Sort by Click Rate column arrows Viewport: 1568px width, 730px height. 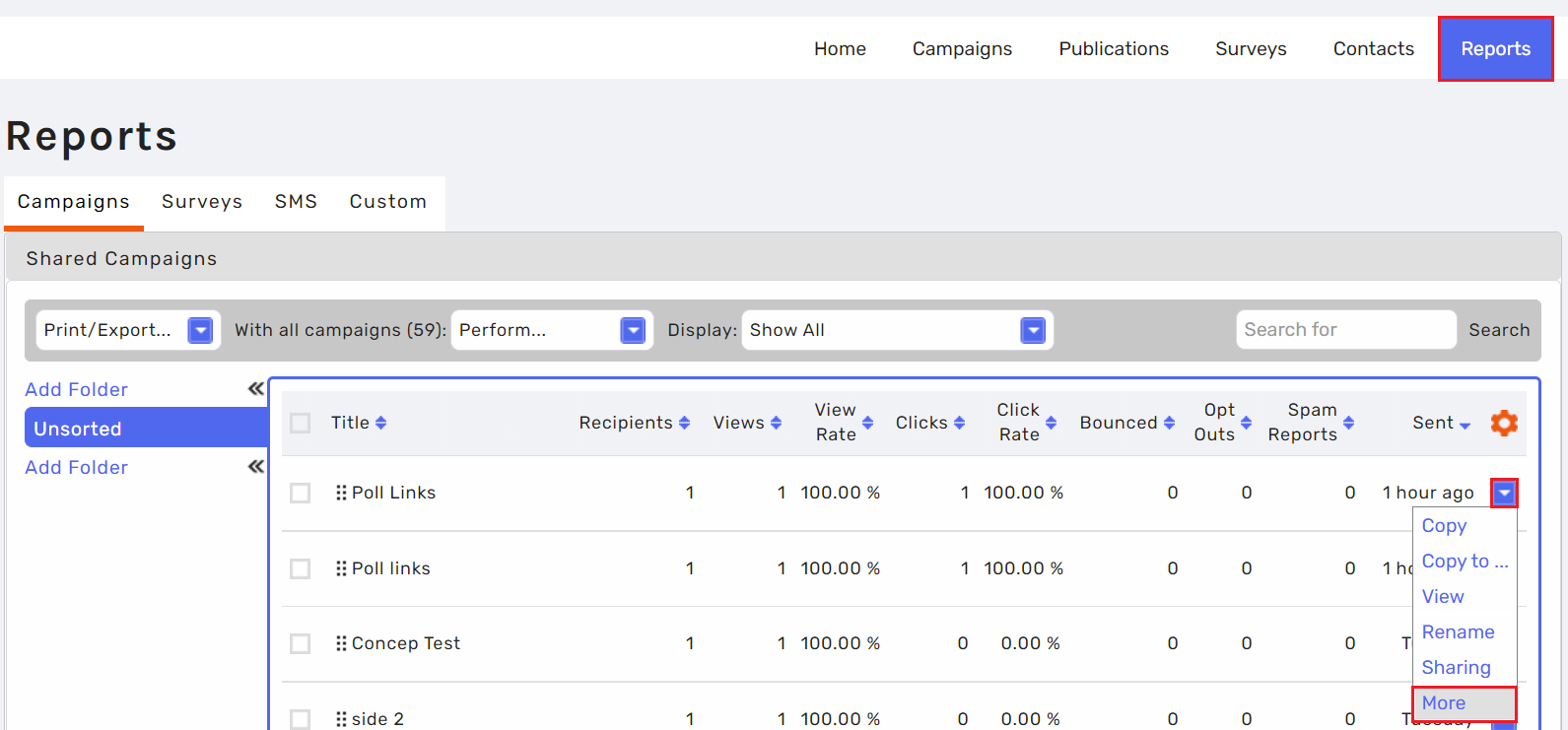tap(1051, 423)
